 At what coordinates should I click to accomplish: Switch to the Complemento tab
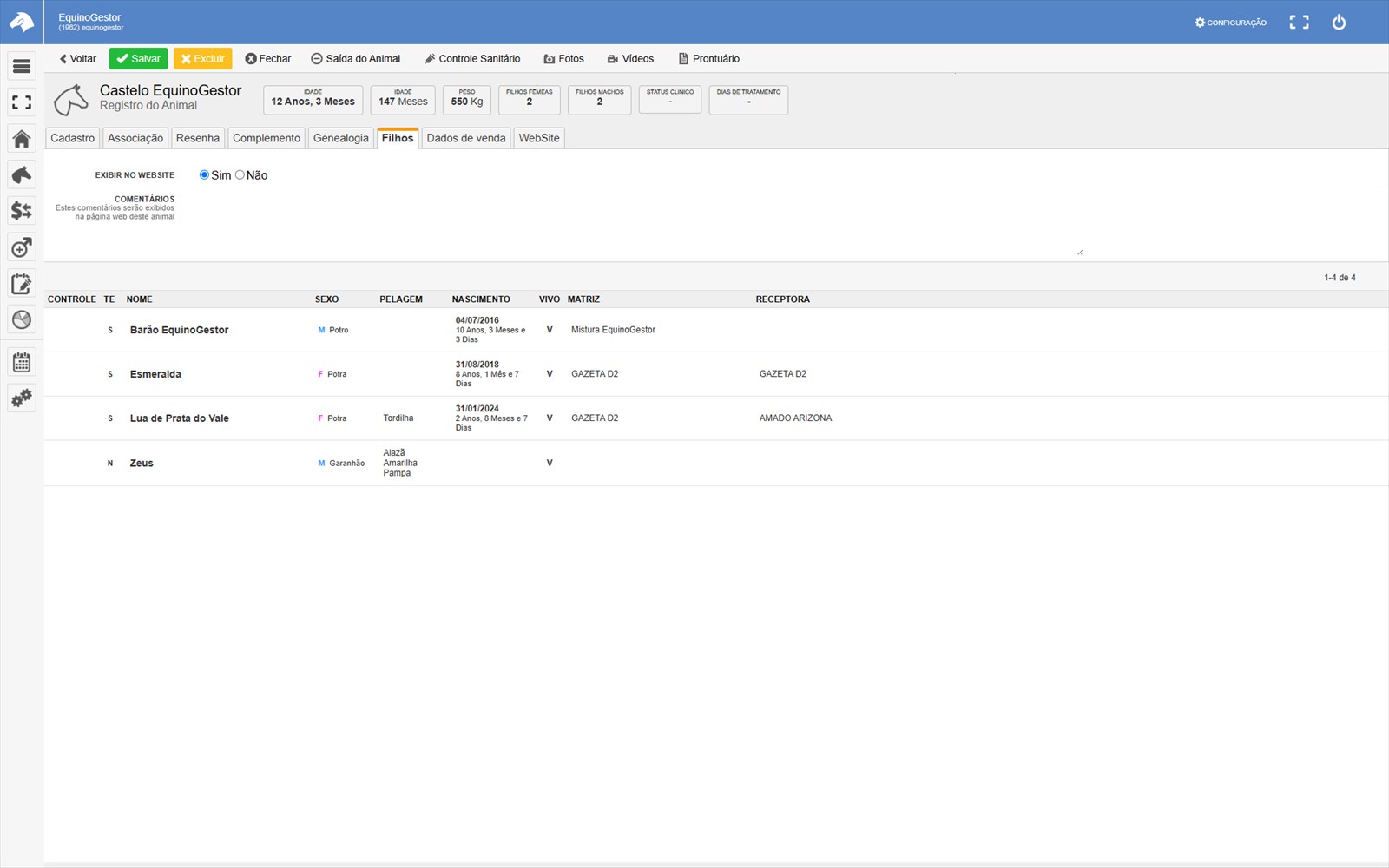point(267,138)
